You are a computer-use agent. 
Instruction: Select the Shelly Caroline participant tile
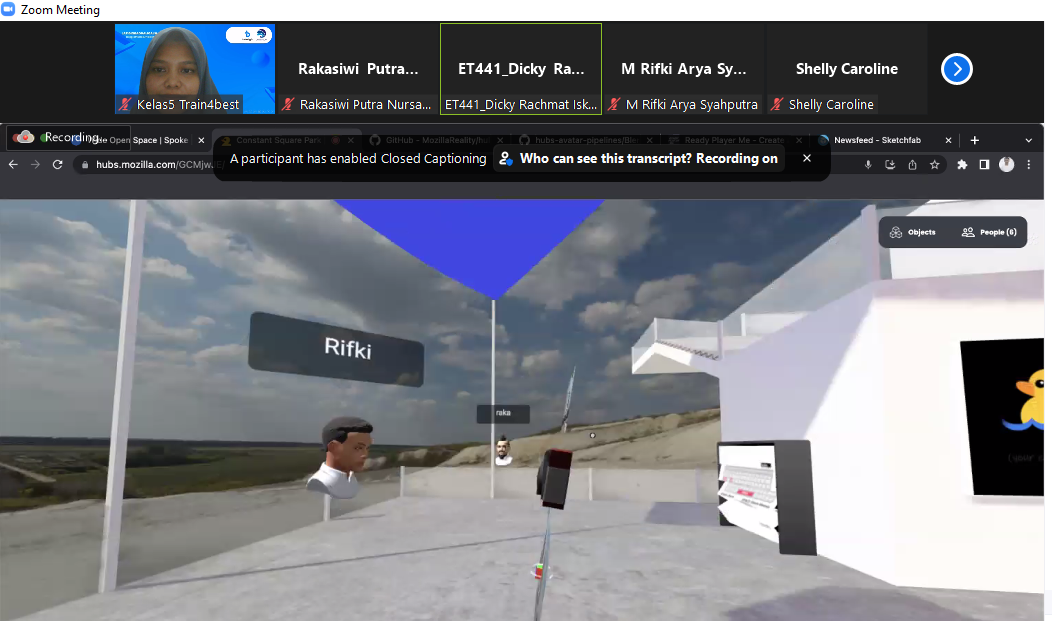point(846,69)
